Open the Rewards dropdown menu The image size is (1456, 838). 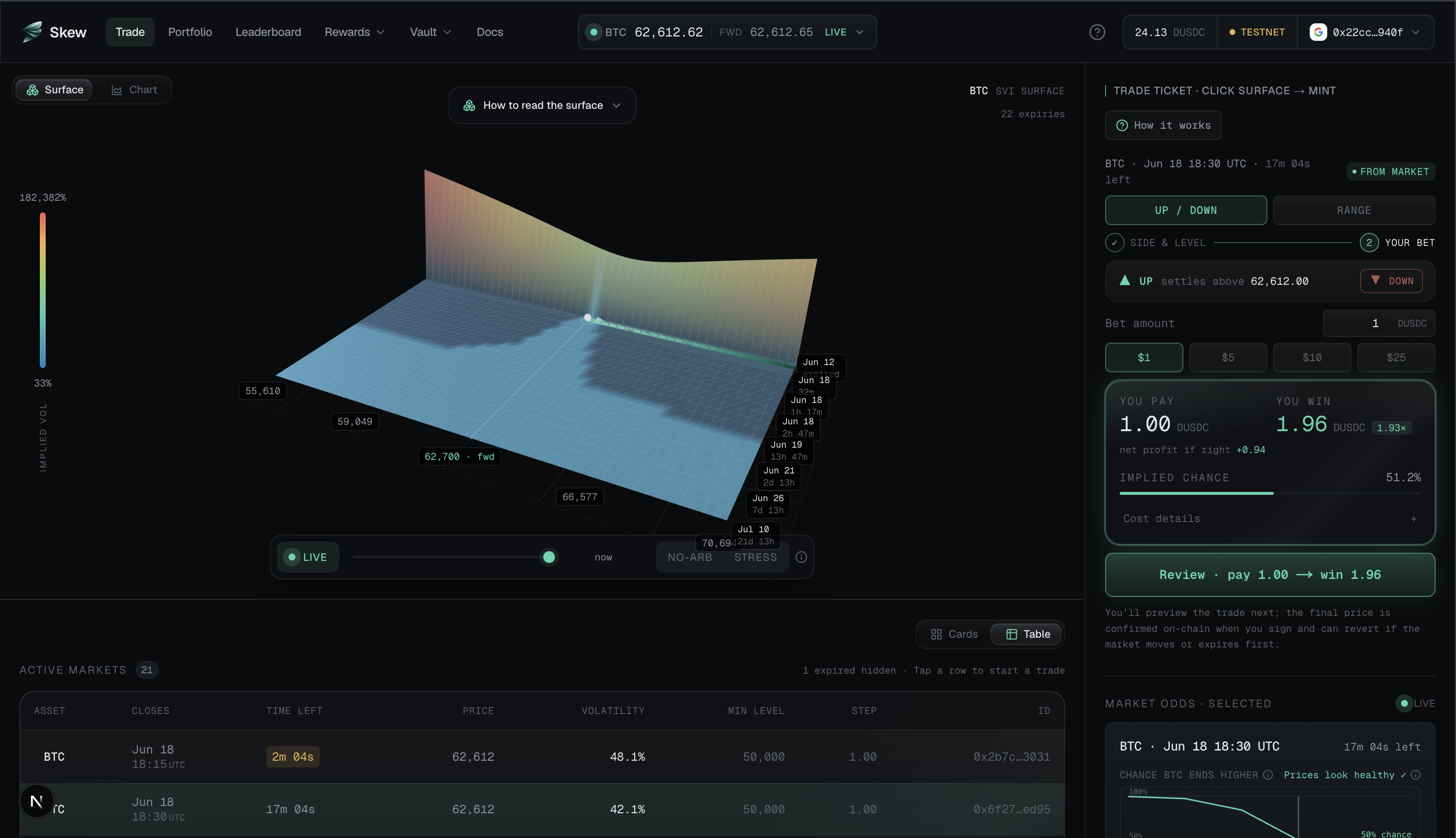point(354,32)
